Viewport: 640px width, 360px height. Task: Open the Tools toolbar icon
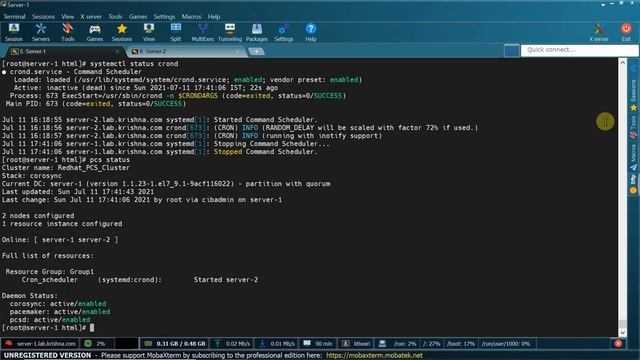pos(68,32)
